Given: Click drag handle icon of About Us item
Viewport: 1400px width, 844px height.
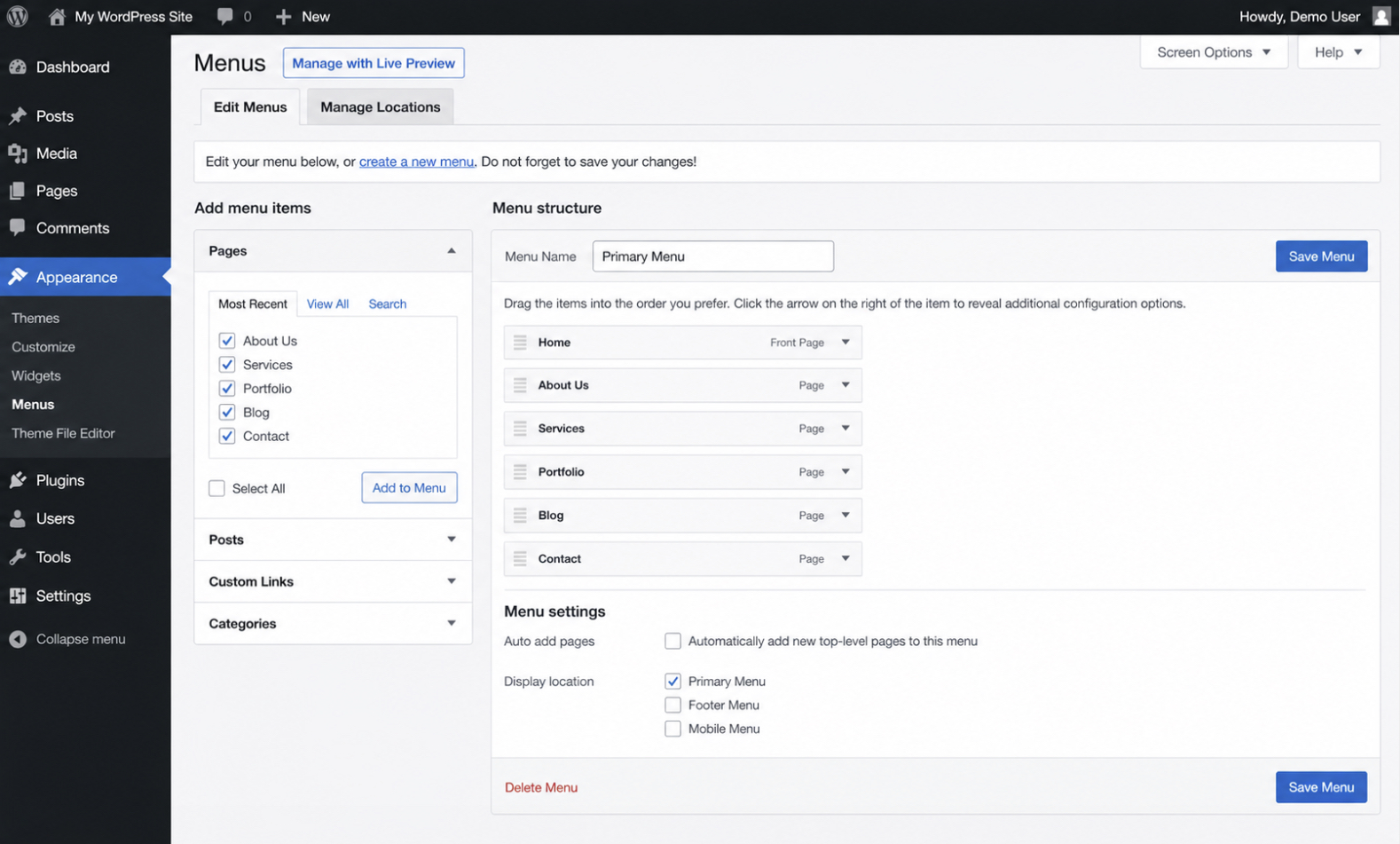Looking at the screenshot, I should coord(520,385).
